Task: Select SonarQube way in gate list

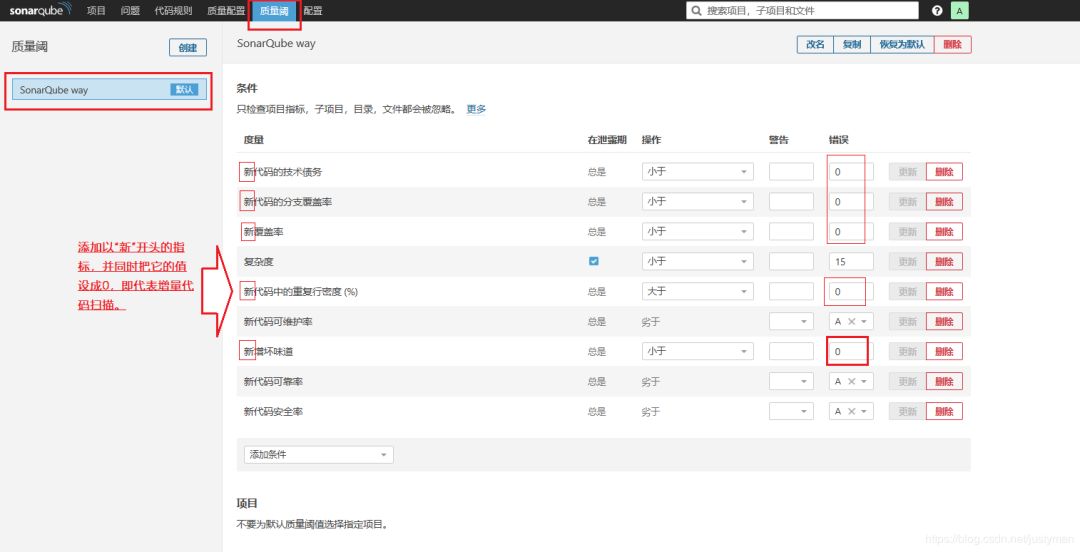Action: (110, 90)
